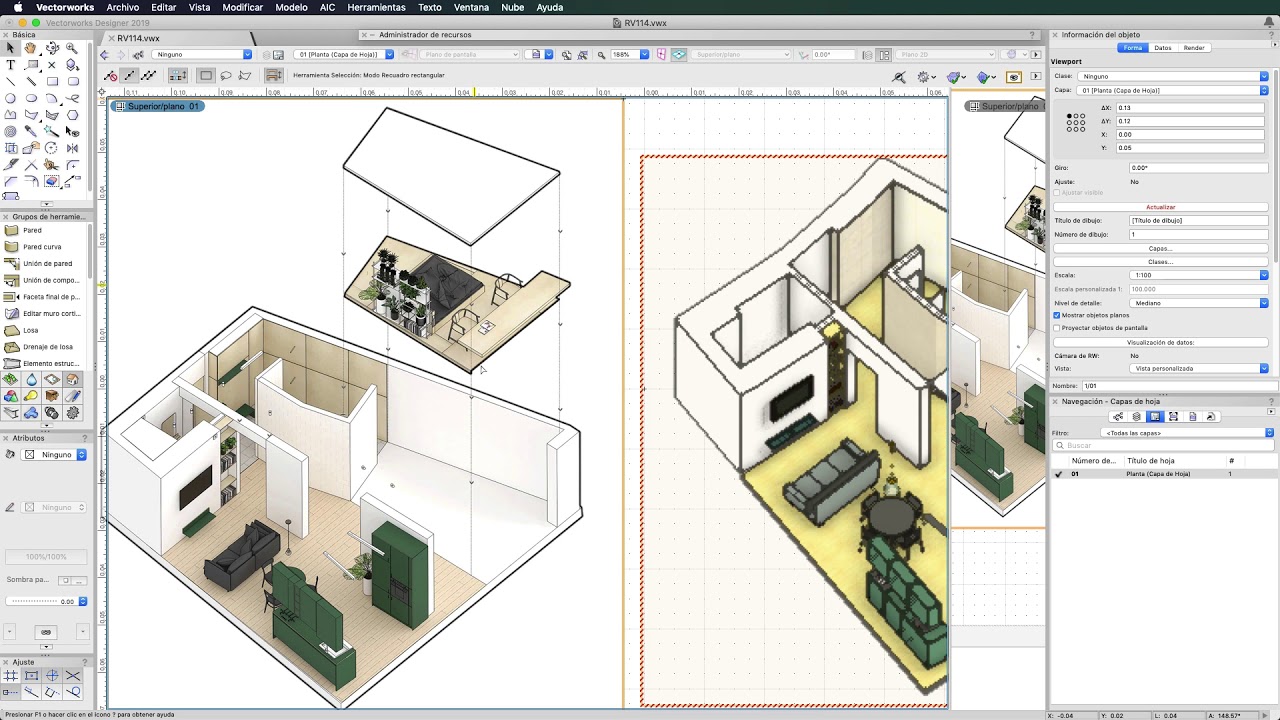
Task: Click the Clases... button
Action: click(1160, 262)
